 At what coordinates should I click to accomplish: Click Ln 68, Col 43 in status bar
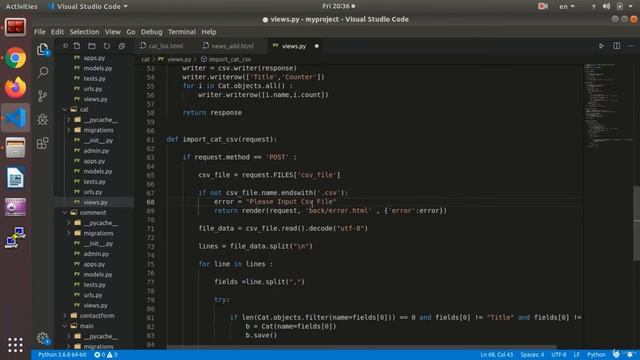pyautogui.click(x=496, y=355)
